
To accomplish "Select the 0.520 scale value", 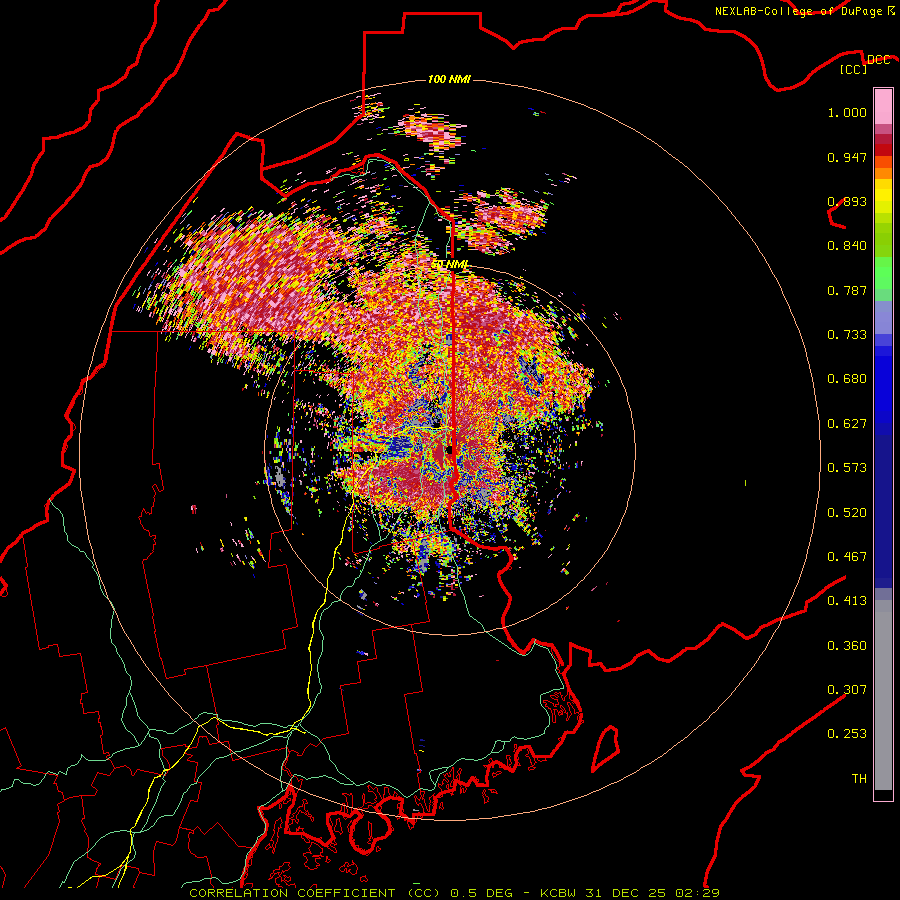I will point(847,513).
